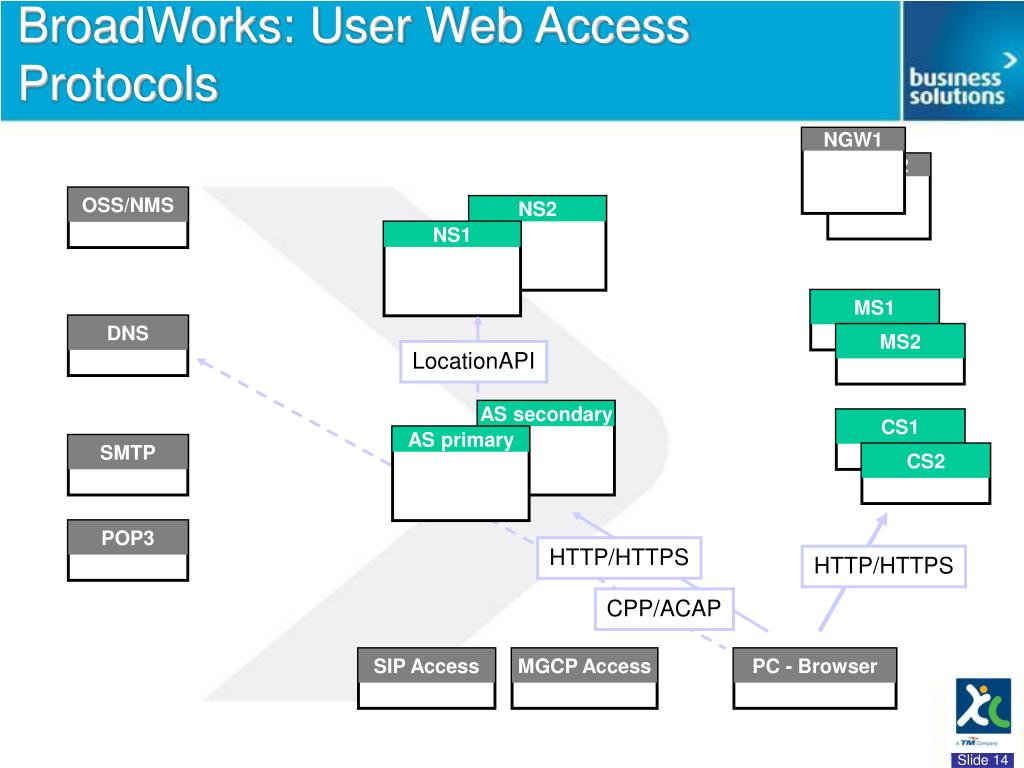Click the MS1 media server header
Screen dimensions: 1024x768
coord(874,306)
